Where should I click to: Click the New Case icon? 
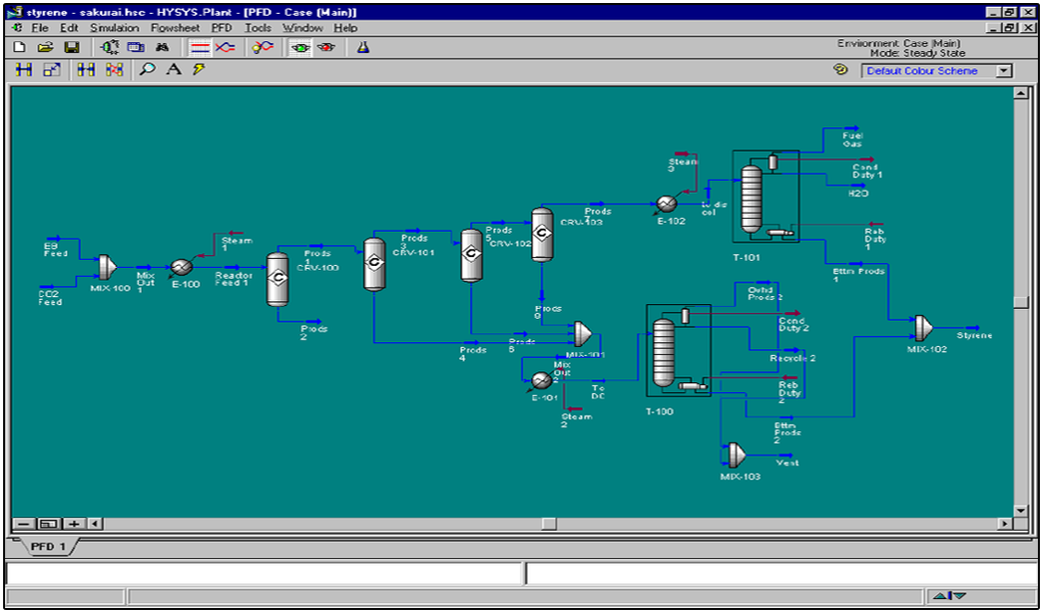point(19,47)
